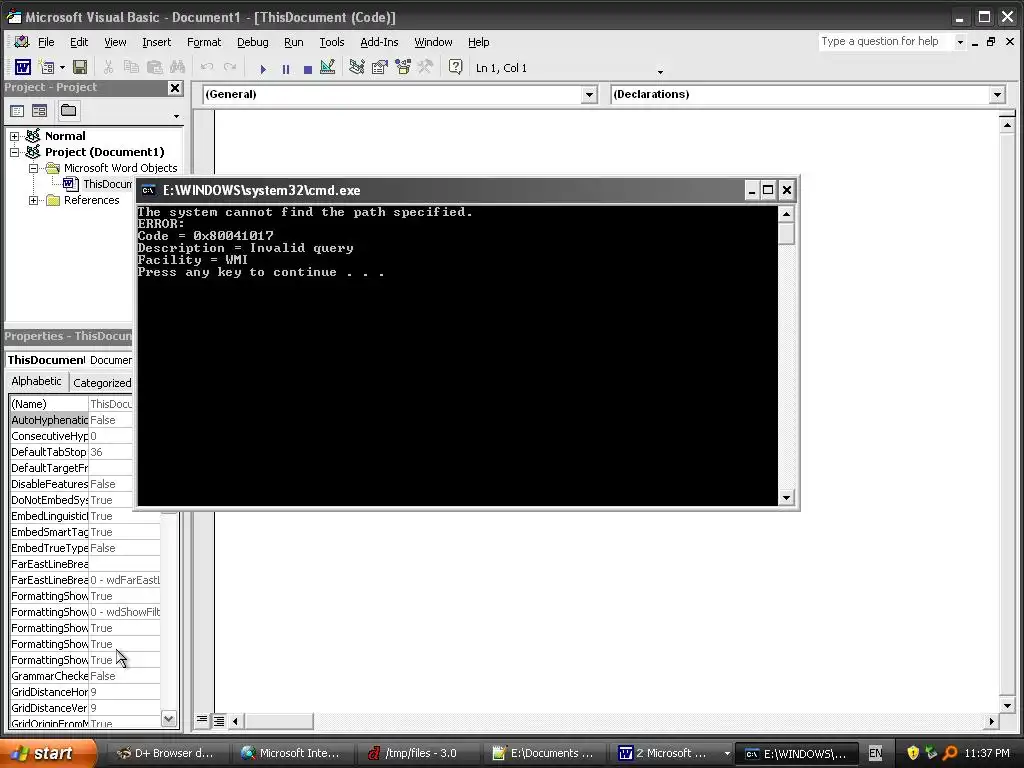1024x768 pixels.
Task: Select the AutoHyphenation property row
Action: (71, 420)
